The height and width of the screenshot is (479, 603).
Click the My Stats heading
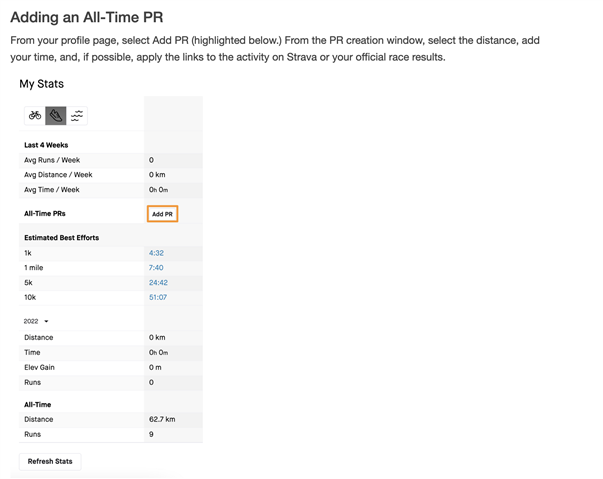coord(42,84)
